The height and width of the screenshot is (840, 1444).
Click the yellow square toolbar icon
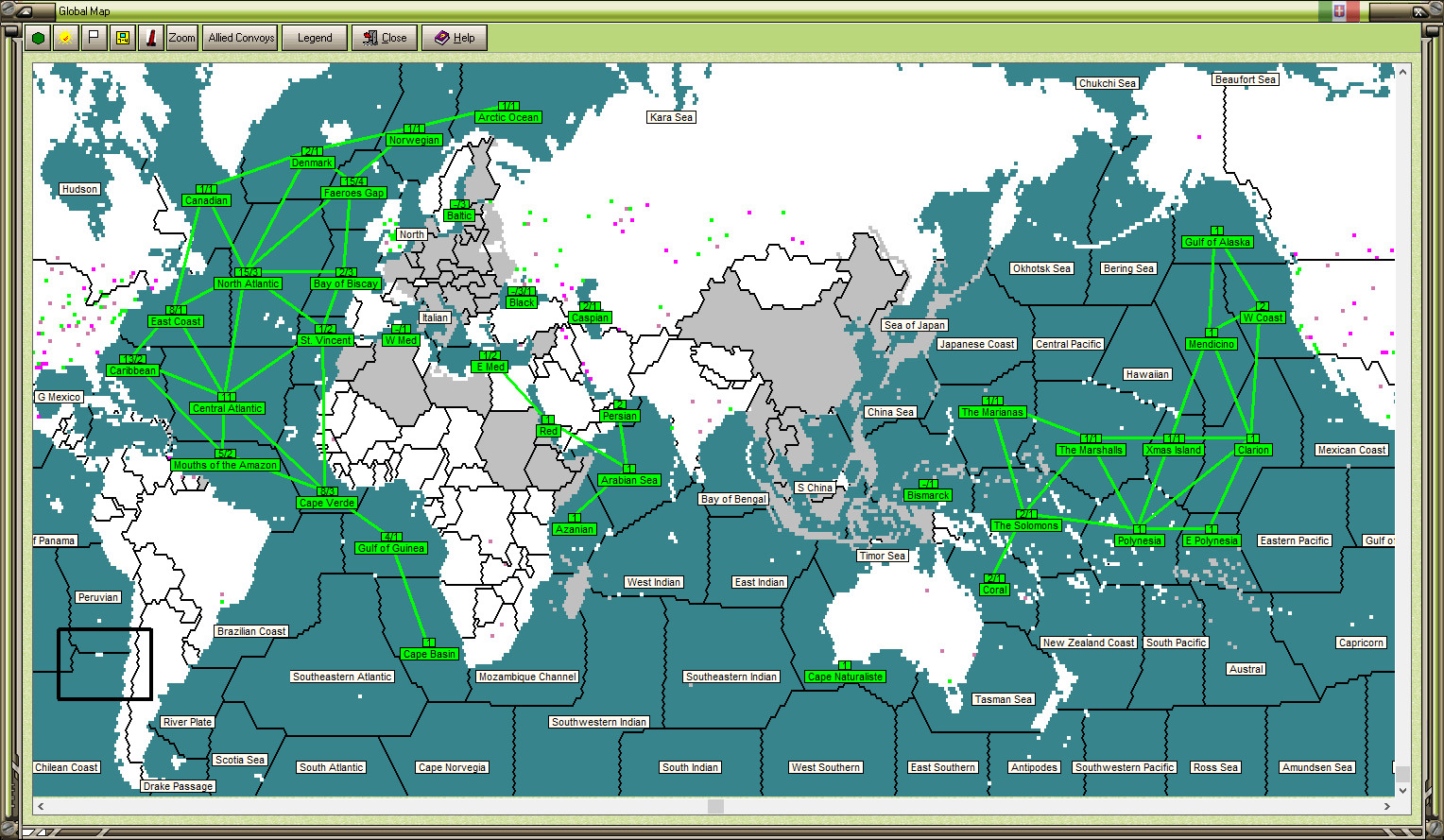[x=122, y=38]
